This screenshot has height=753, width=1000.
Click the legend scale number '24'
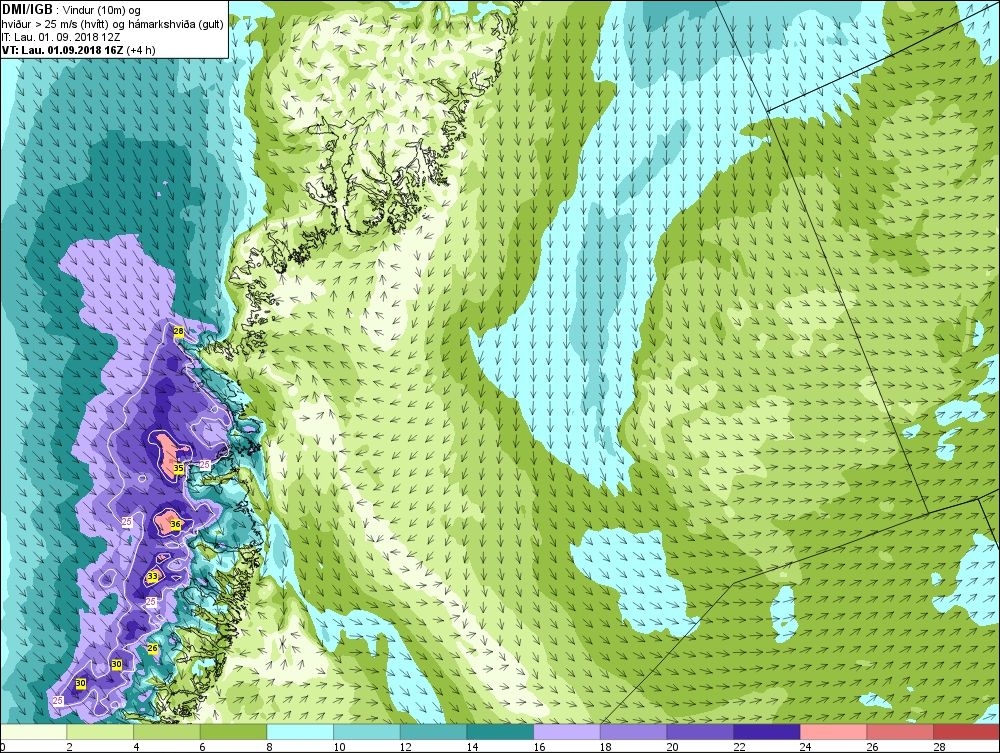click(806, 747)
